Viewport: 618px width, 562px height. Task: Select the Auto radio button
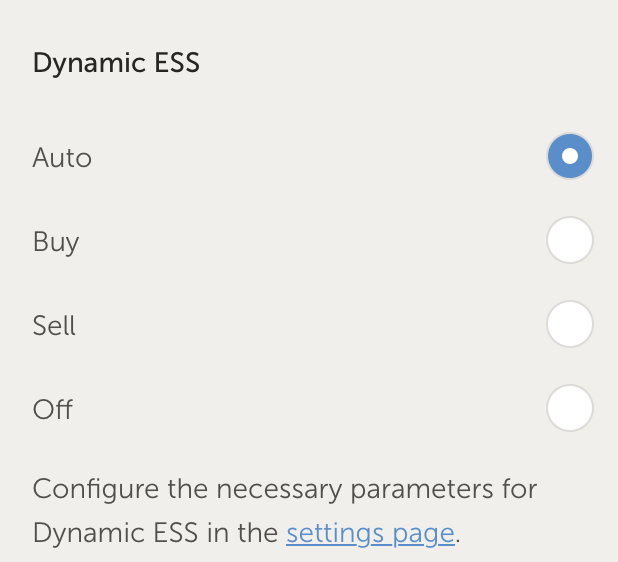tap(570, 157)
